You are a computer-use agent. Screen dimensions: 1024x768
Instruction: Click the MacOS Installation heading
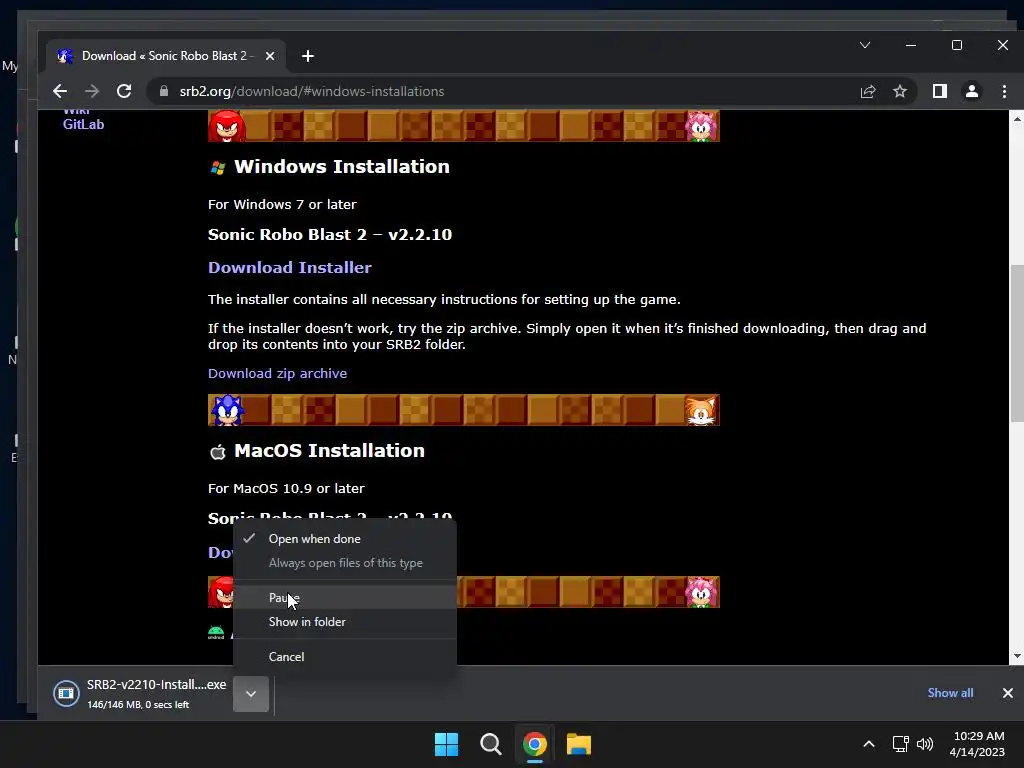pos(329,451)
